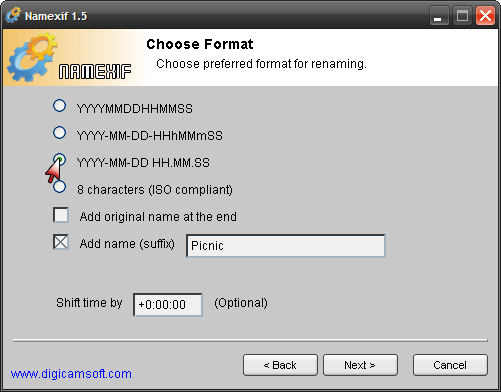Select the YYYY-MM-DD HH.MM.SS radio button
501x392 pixels.
click(59, 160)
